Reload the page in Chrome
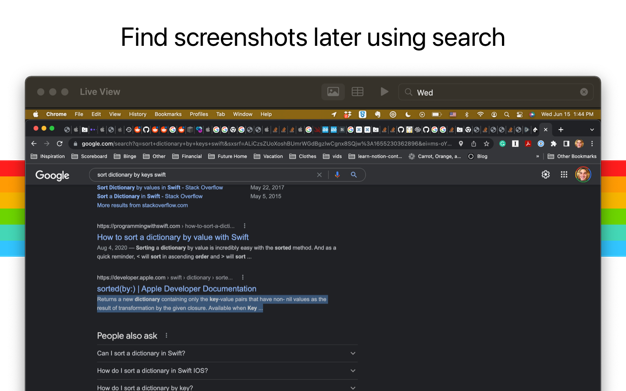The image size is (626, 391). [x=59, y=143]
